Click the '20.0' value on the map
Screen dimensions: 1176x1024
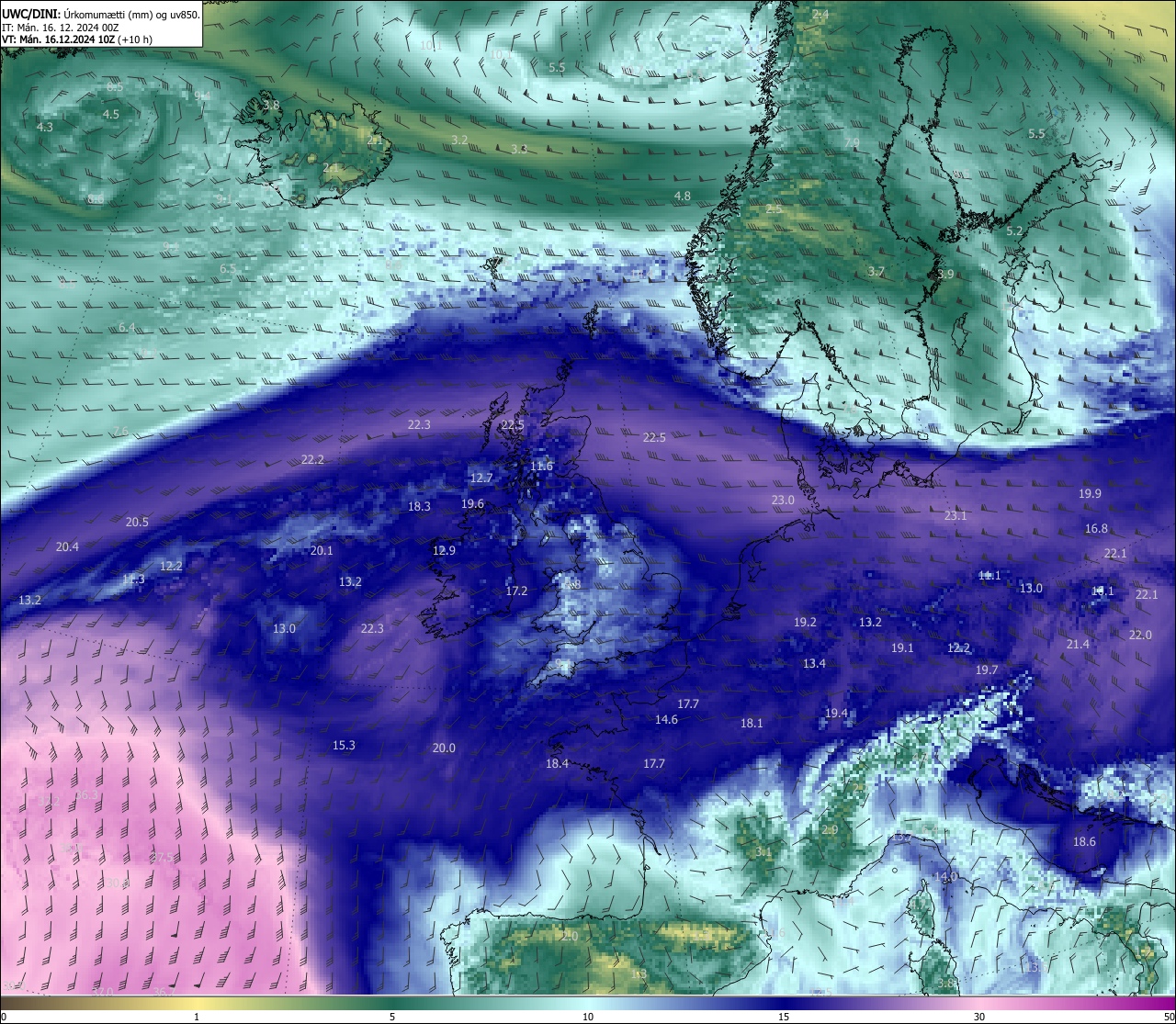444,748
